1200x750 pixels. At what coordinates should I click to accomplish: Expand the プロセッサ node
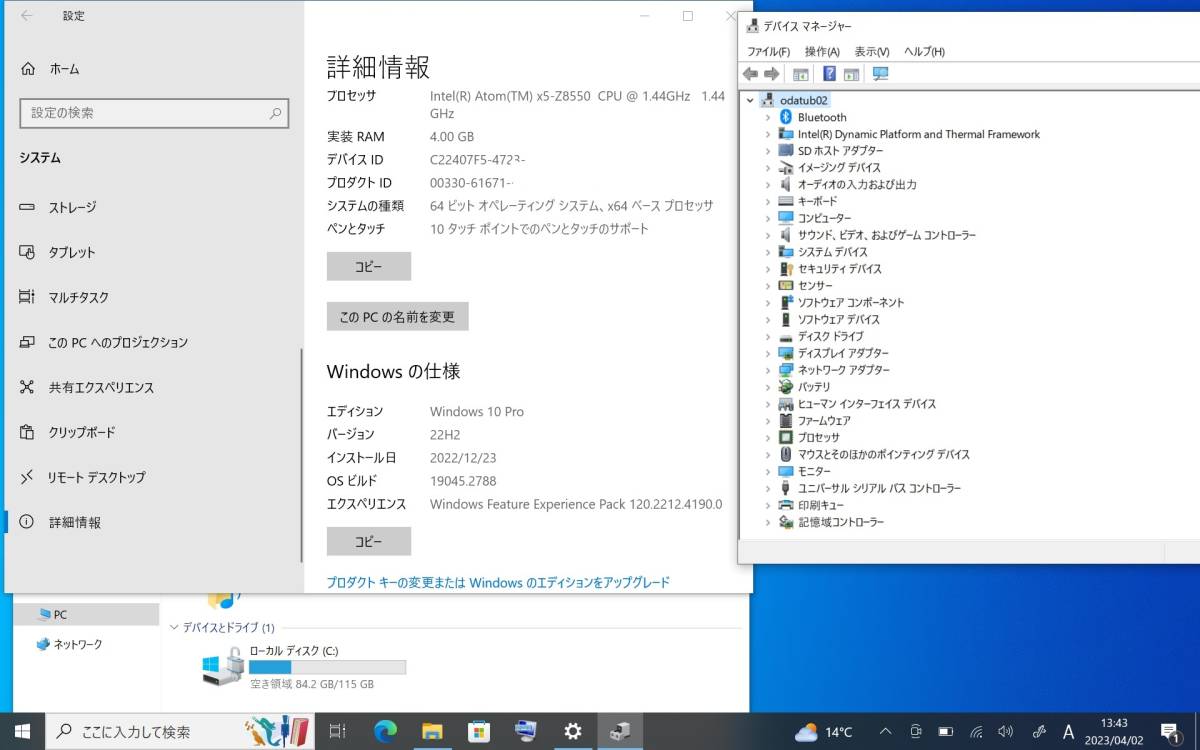click(768, 438)
